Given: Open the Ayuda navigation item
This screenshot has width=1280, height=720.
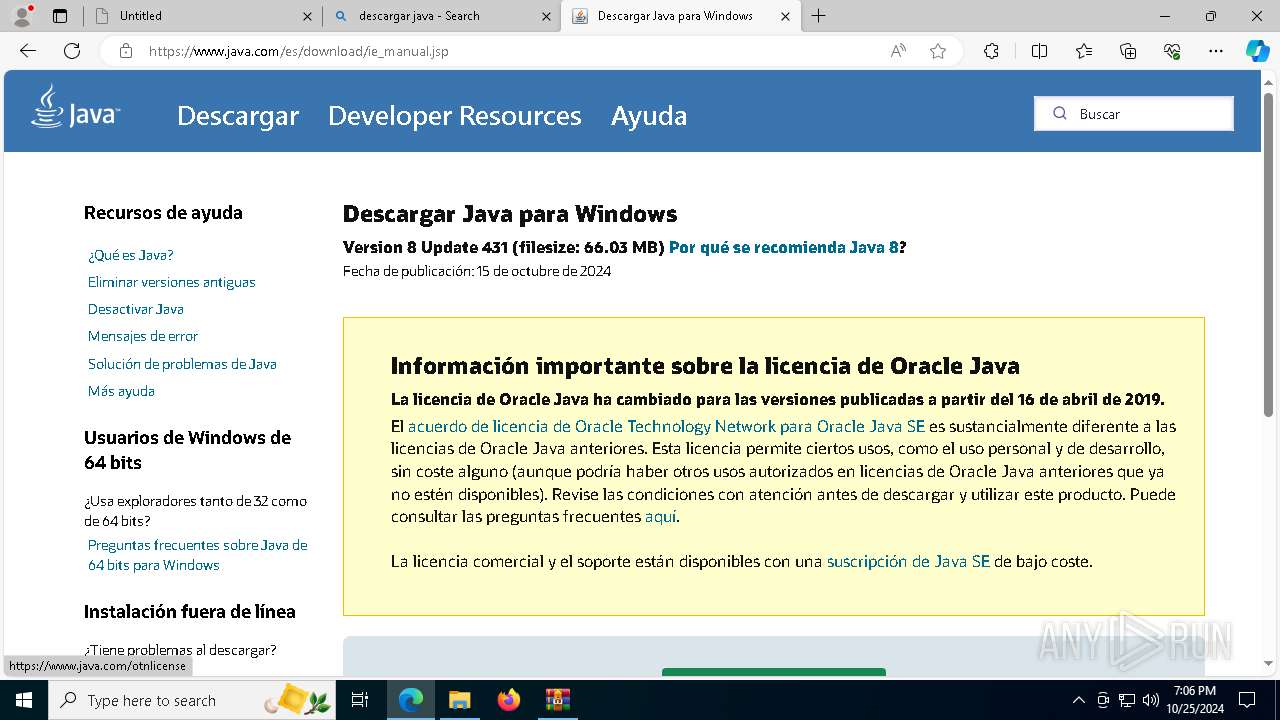Looking at the screenshot, I should [x=649, y=116].
